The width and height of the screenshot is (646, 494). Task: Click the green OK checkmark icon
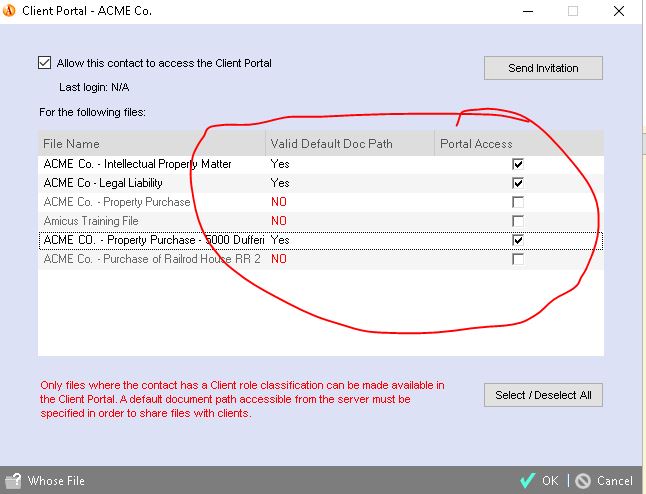click(x=527, y=480)
